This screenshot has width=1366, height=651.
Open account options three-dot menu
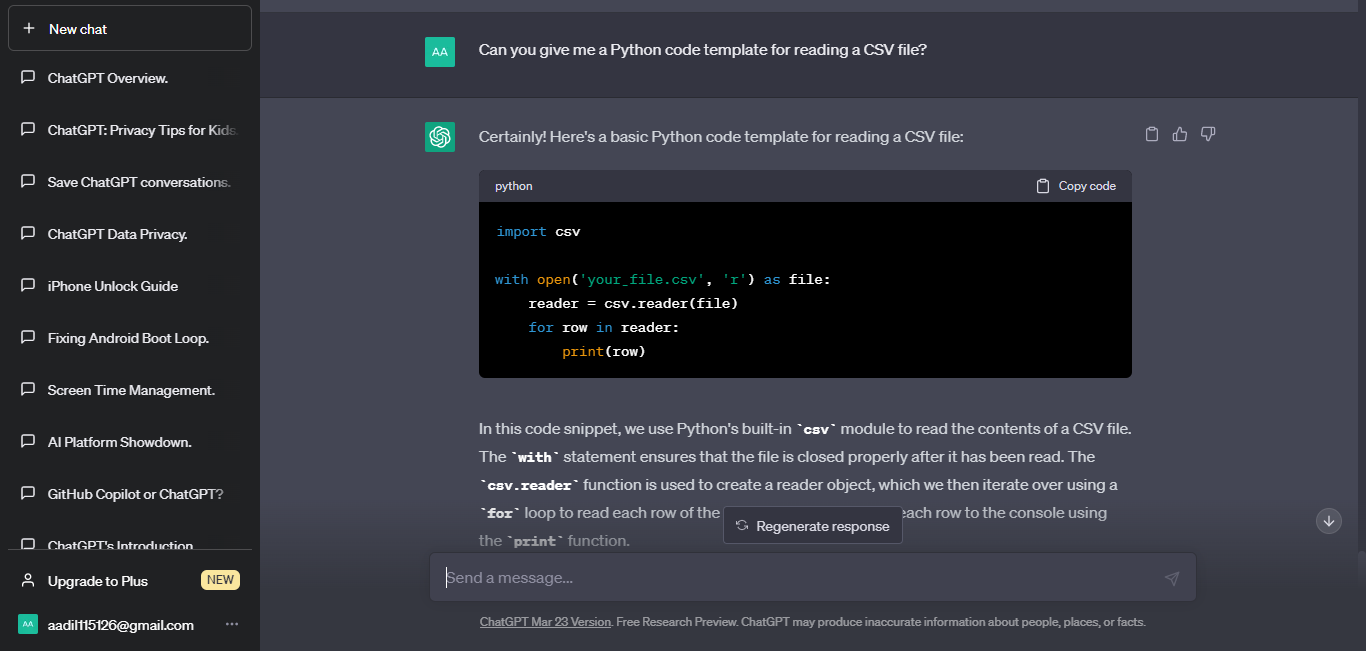[232, 625]
